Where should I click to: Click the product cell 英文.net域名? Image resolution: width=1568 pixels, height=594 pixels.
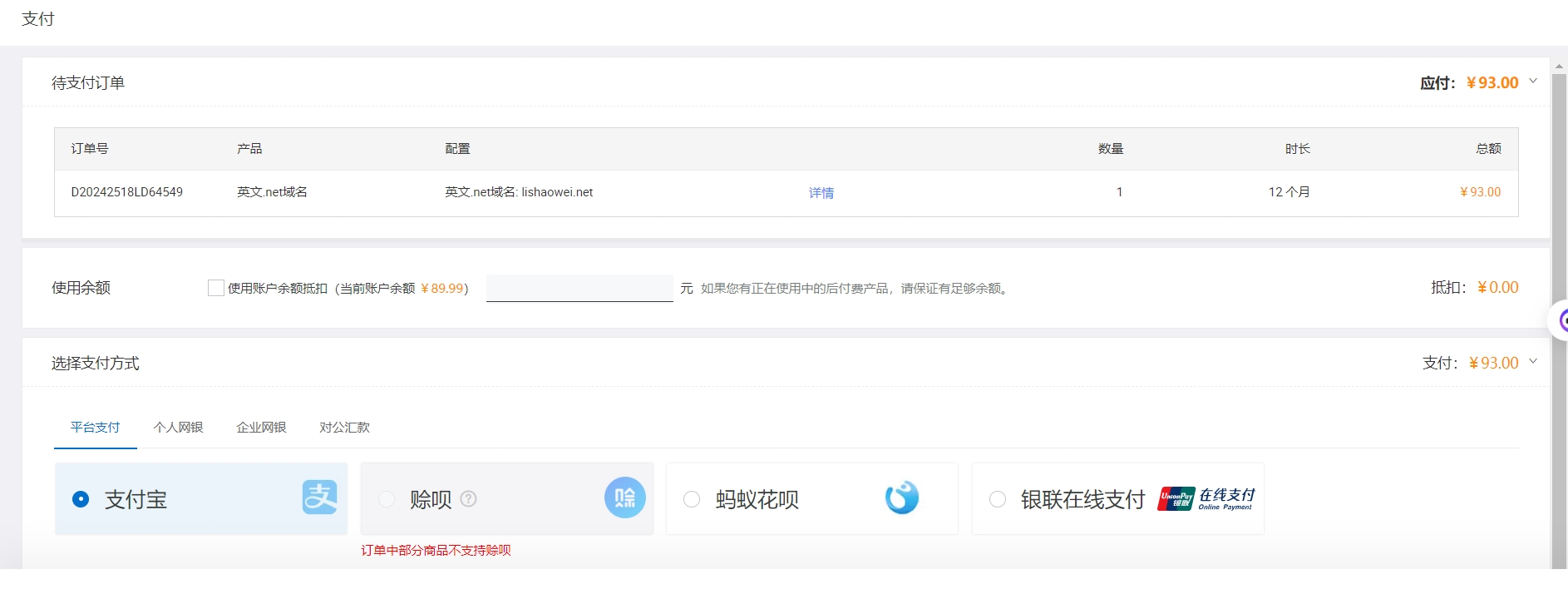pos(272,192)
